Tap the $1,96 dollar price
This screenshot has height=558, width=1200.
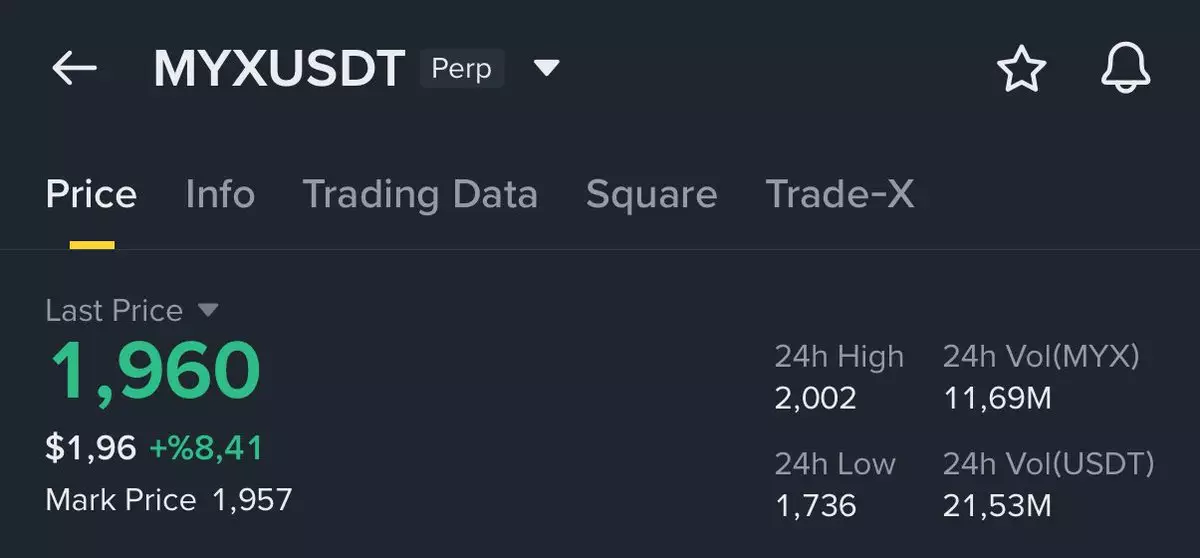tap(91, 448)
